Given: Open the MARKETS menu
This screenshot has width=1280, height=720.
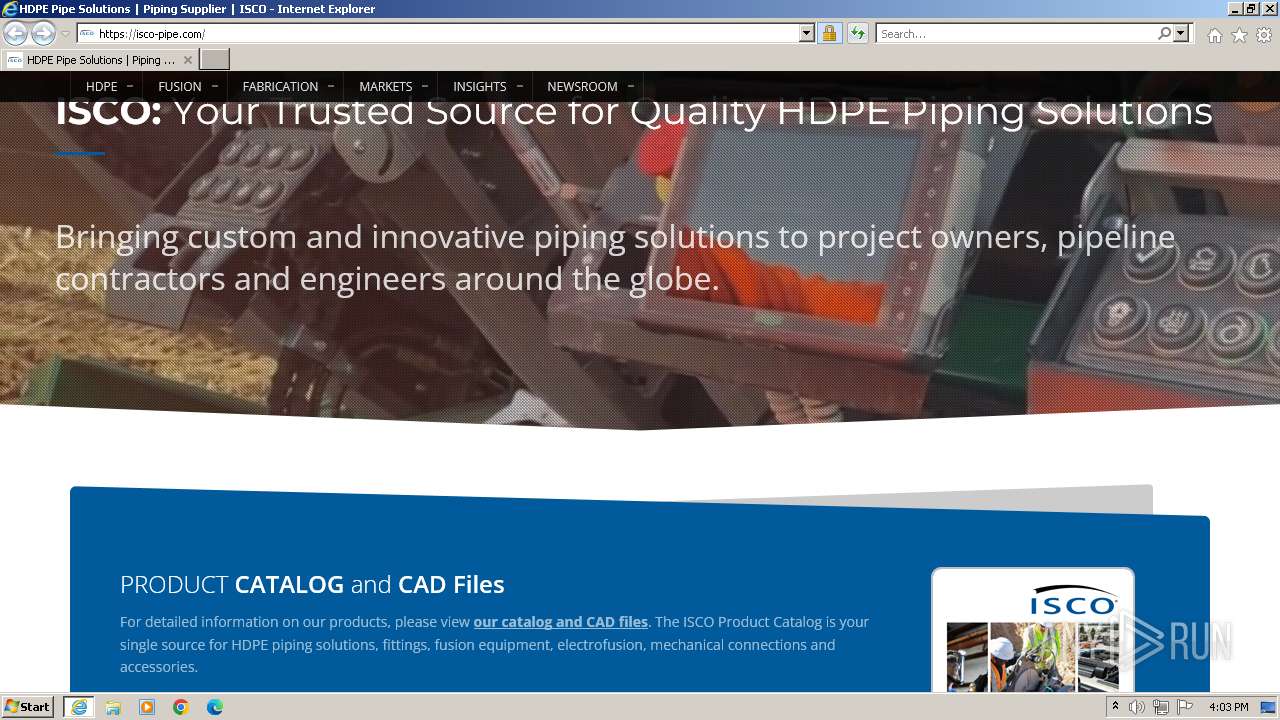Looking at the screenshot, I should pyautogui.click(x=386, y=86).
